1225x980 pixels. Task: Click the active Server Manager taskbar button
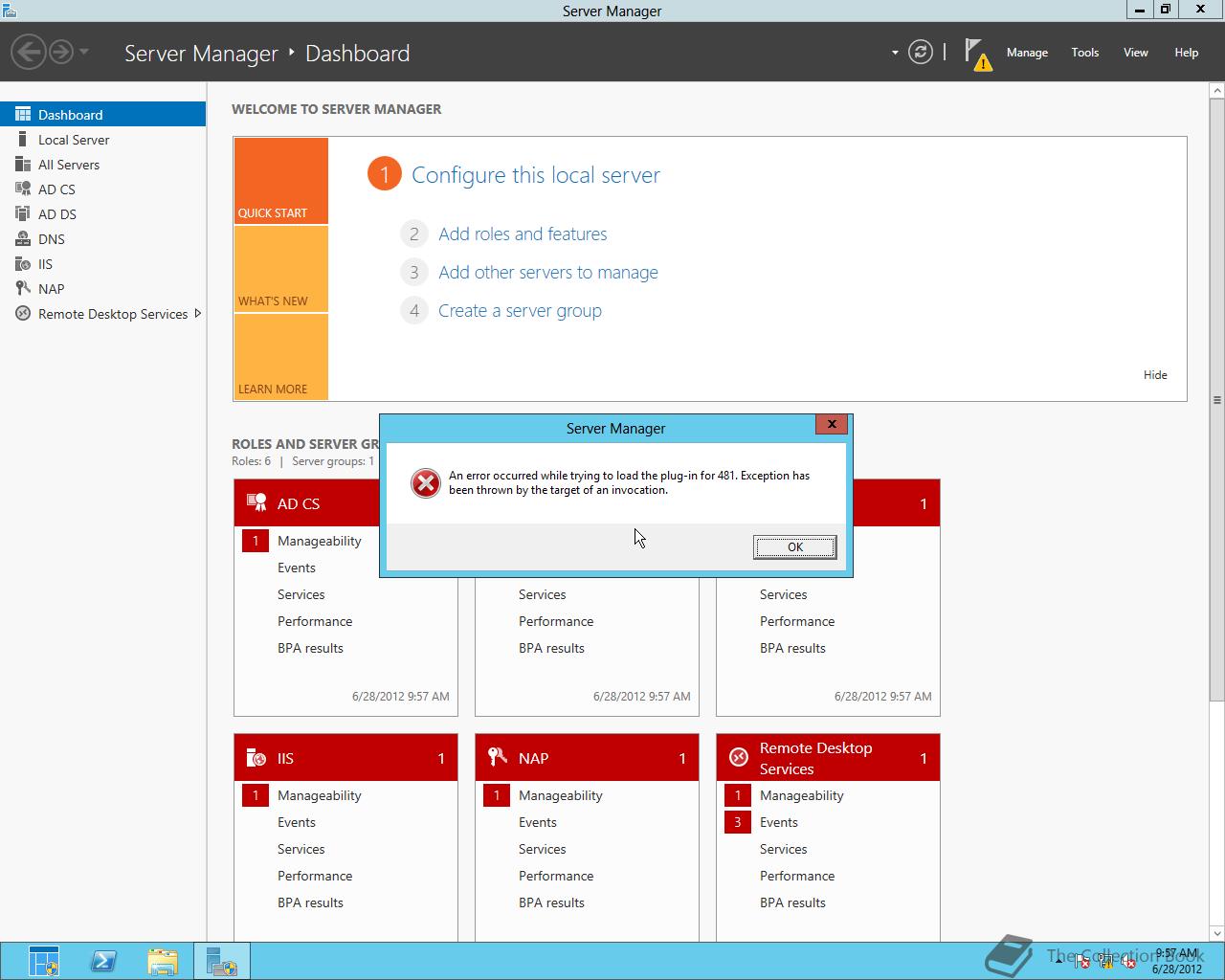click(222, 961)
